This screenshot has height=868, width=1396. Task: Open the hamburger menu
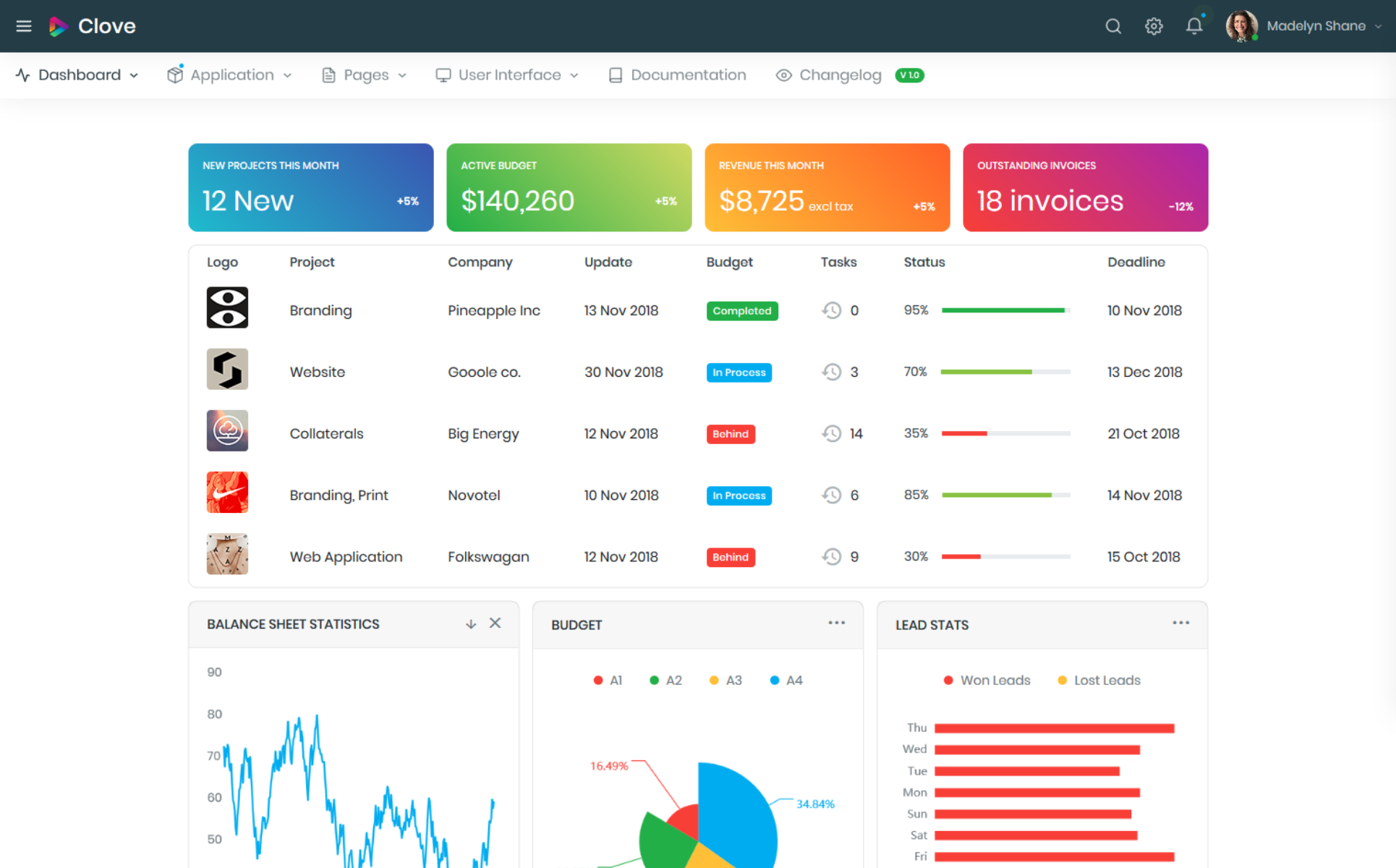(24, 26)
